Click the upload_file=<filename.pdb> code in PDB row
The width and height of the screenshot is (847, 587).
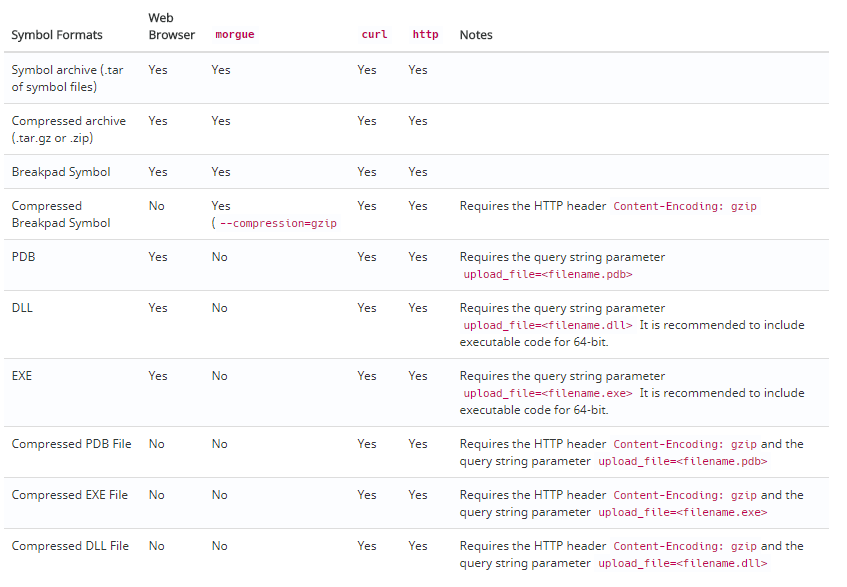pyautogui.click(x=548, y=274)
